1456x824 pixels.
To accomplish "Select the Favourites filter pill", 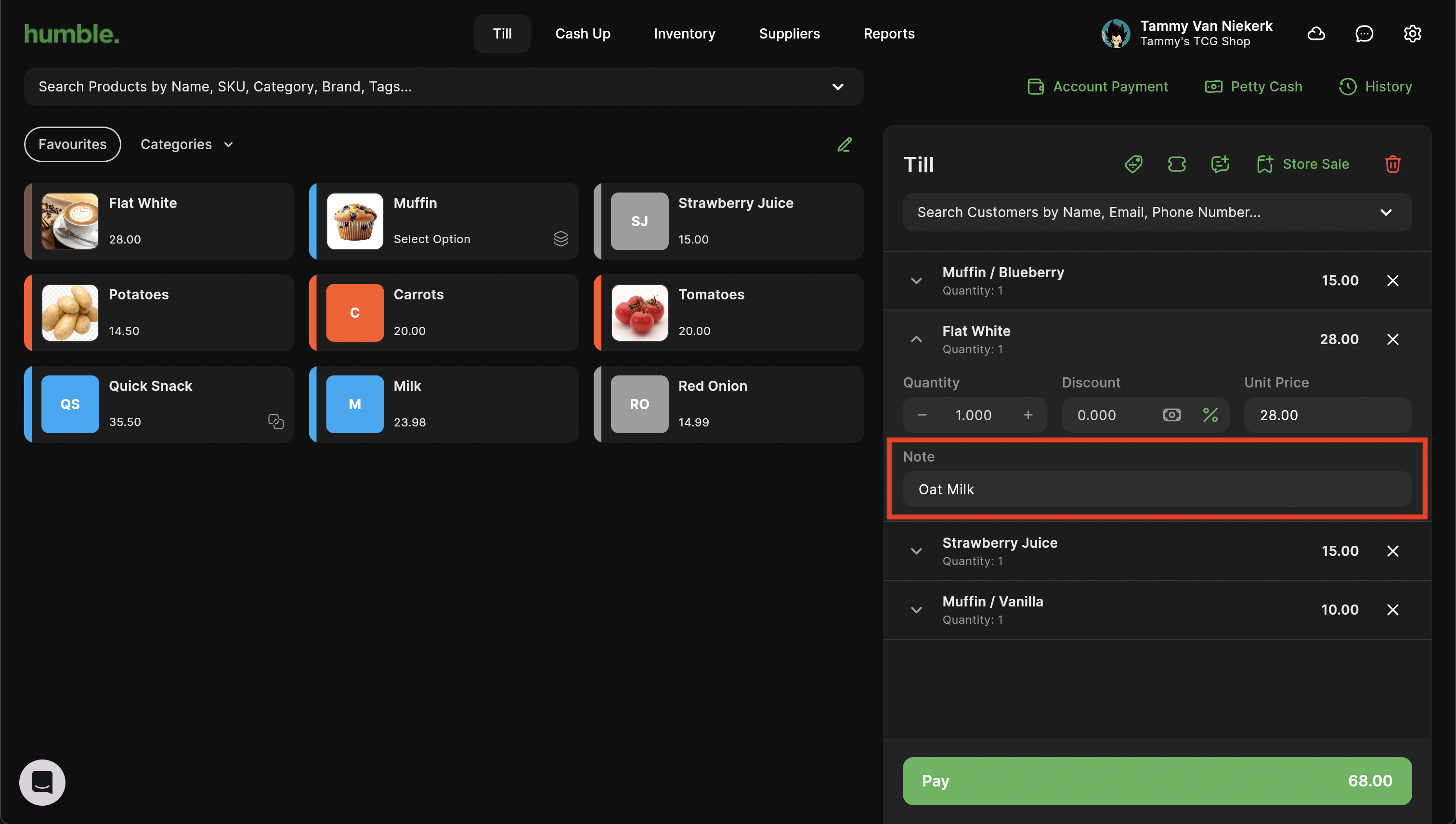I will pyautogui.click(x=72, y=144).
